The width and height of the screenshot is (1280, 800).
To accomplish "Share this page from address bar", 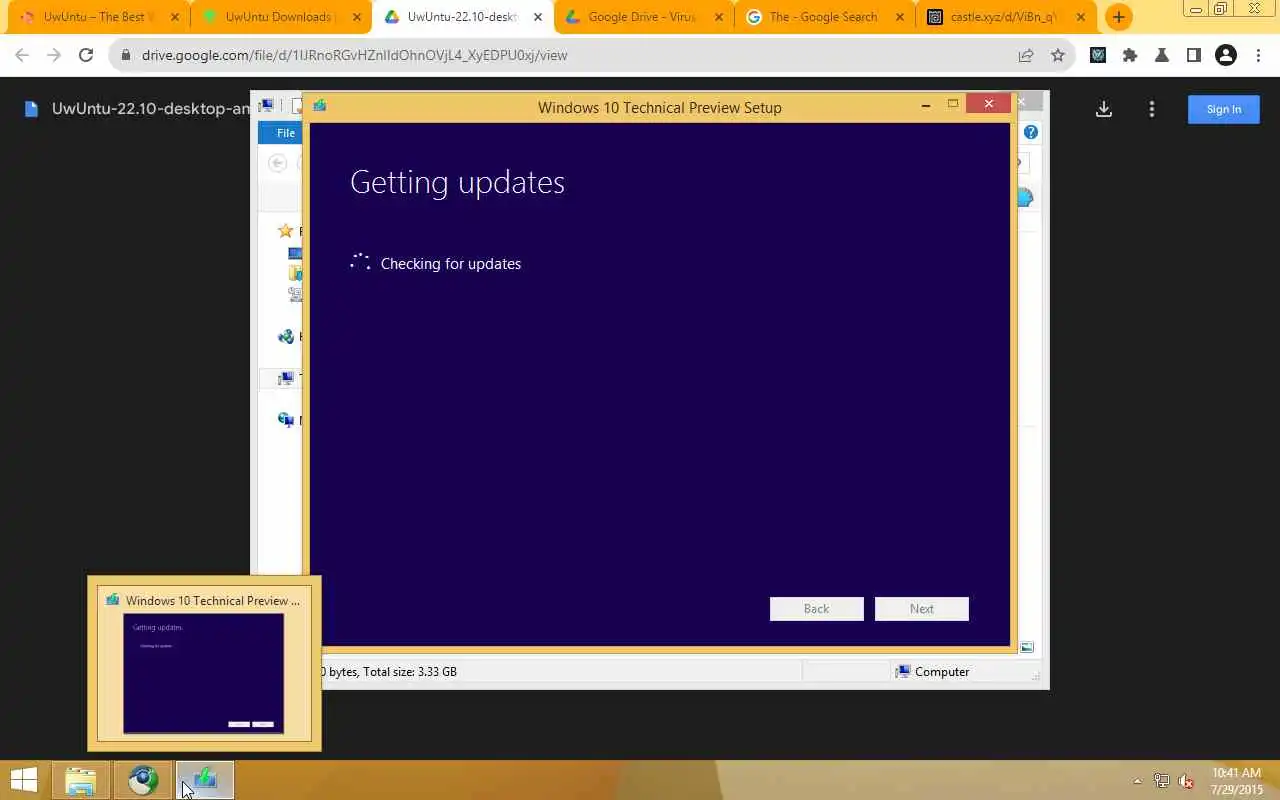I will [1026, 55].
